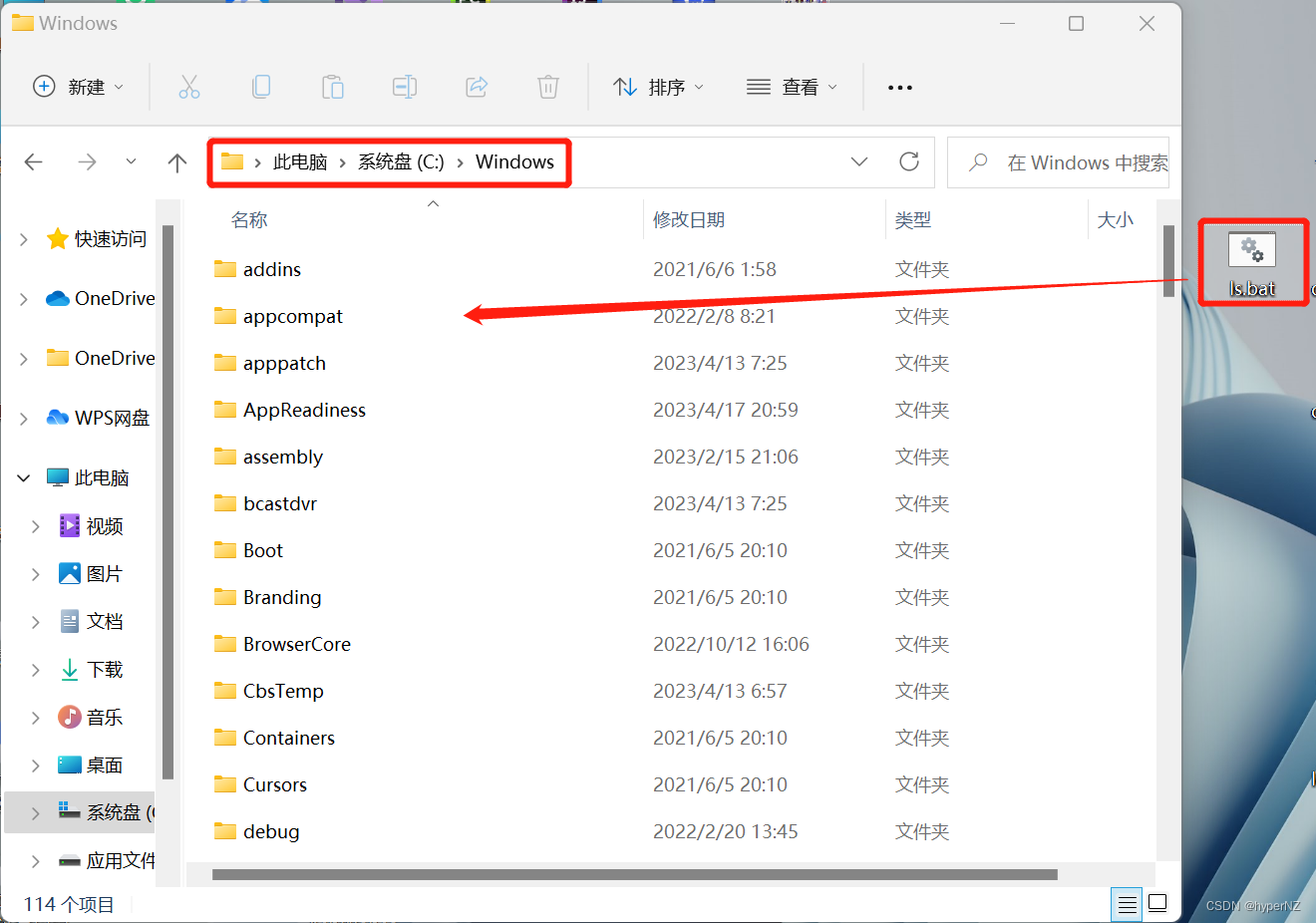Screen dimensions: 1316x923
Task: Expand 快速访问 tree node
Action: click(24, 239)
